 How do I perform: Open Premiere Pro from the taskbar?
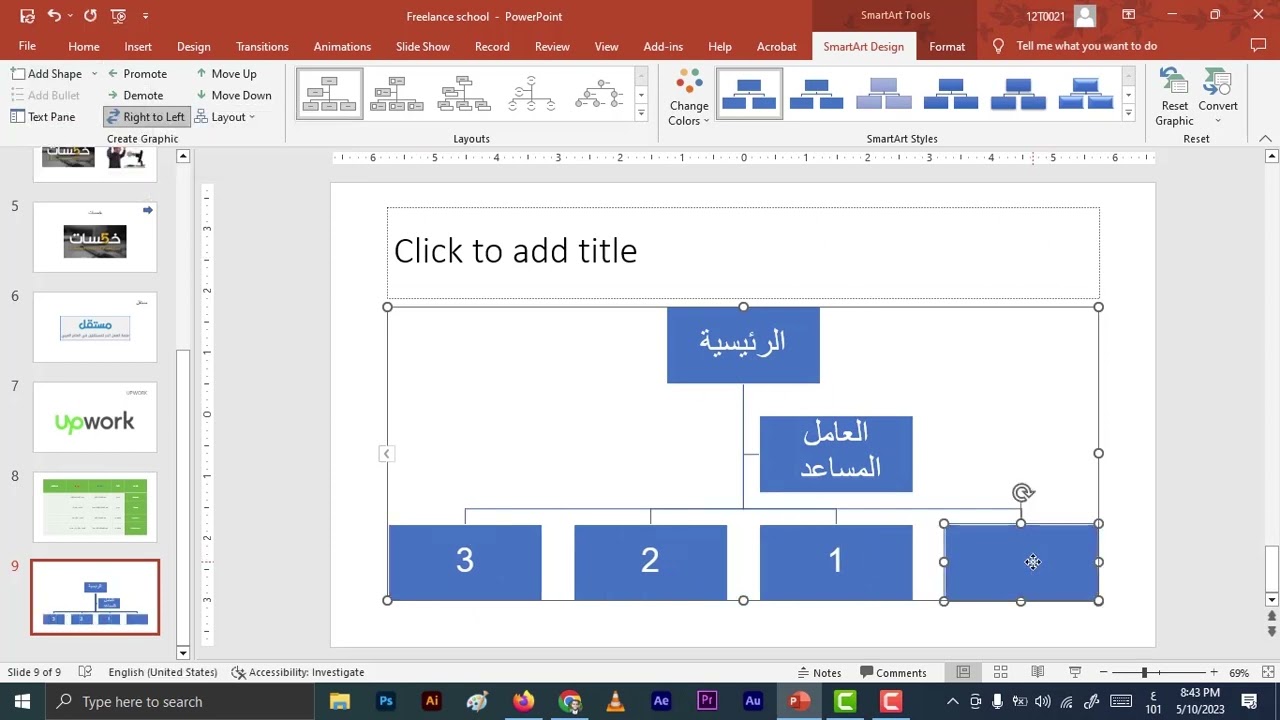click(707, 702)
